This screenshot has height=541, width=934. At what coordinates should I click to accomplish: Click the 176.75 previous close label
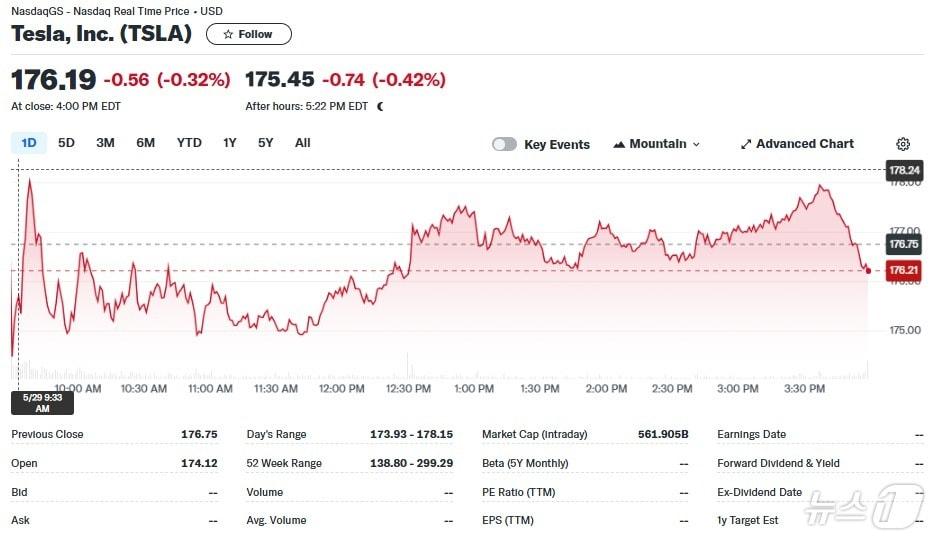(x=903, y=244)
